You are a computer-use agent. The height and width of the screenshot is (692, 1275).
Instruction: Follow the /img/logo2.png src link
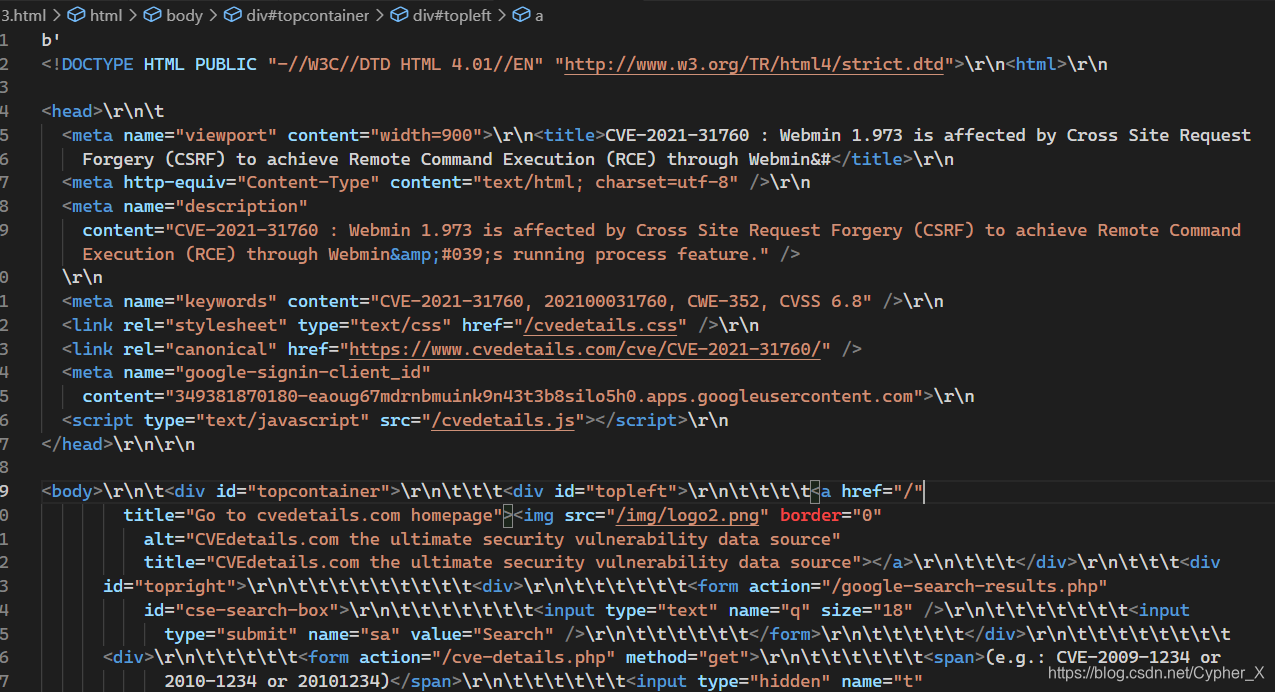[x=688, y=515]
